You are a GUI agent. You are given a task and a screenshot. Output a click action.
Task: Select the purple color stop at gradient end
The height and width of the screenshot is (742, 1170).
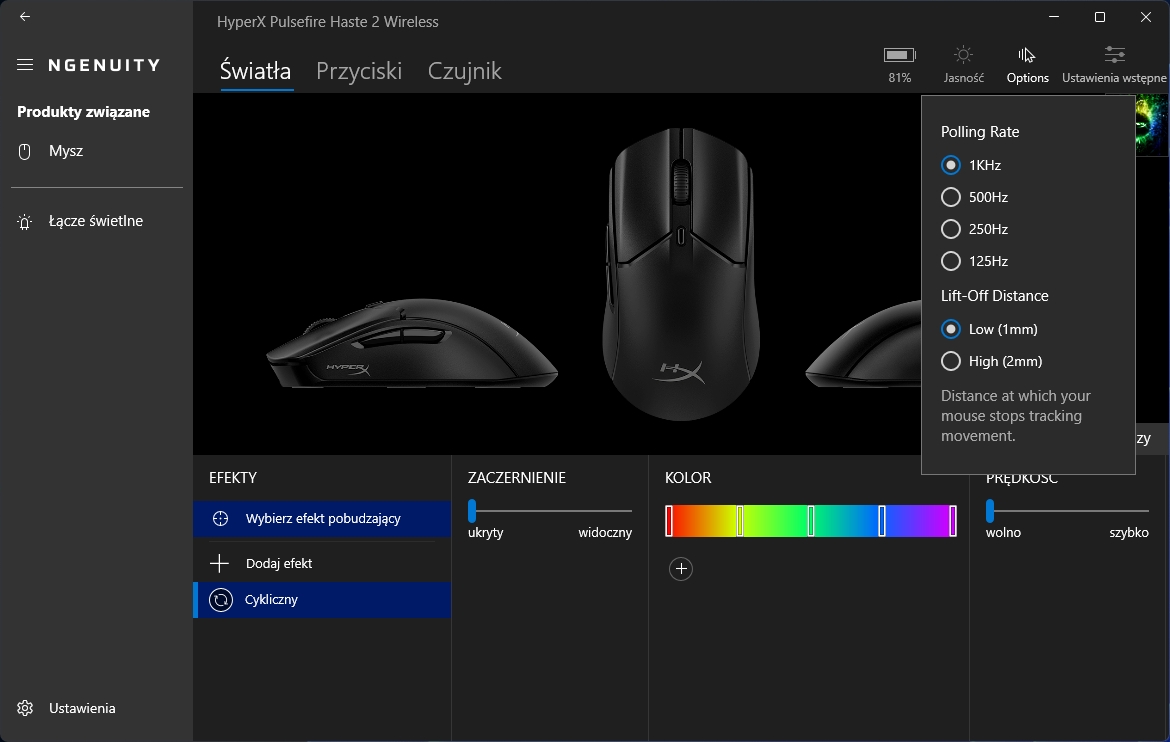click(953, 521)
